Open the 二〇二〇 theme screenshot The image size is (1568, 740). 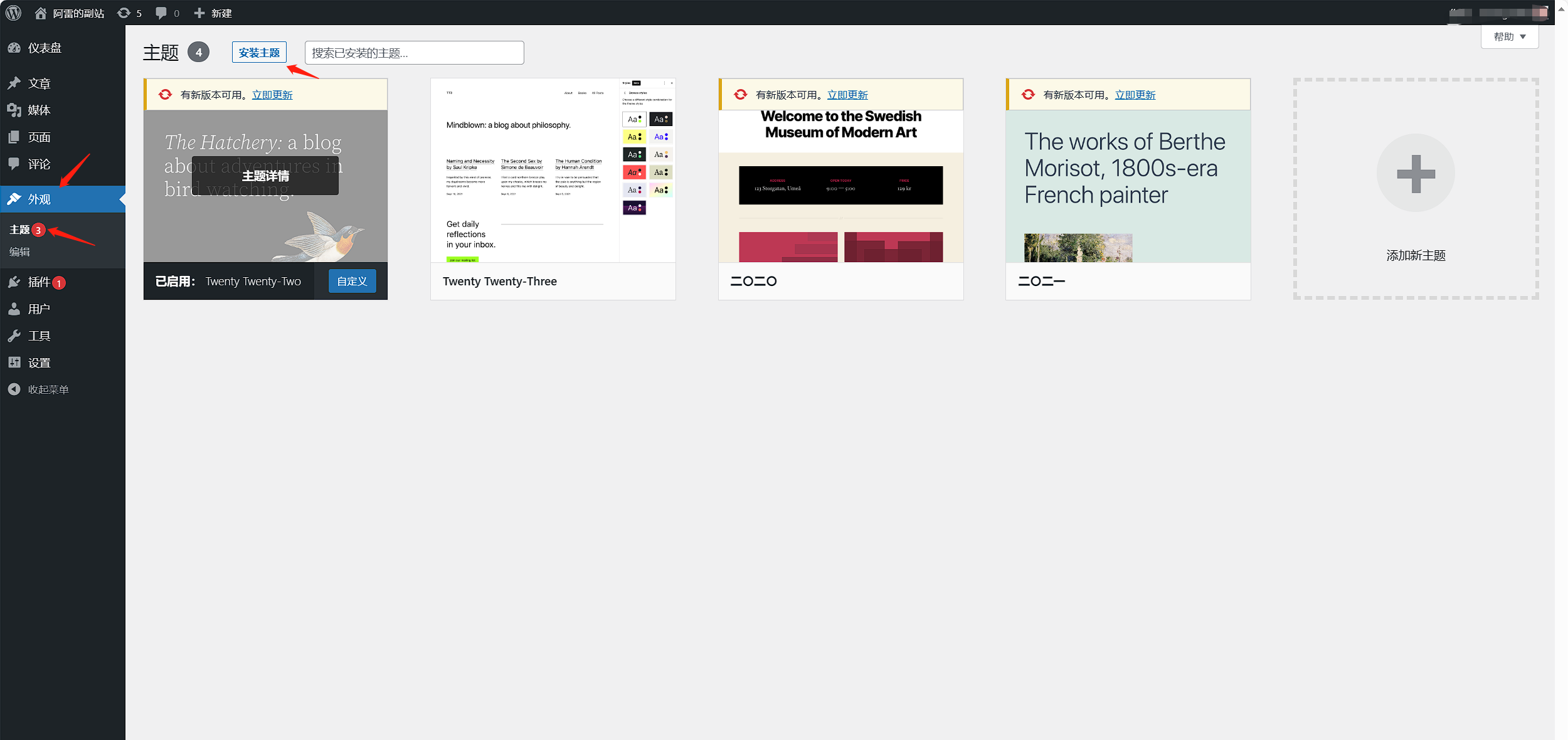click(840, 186)
